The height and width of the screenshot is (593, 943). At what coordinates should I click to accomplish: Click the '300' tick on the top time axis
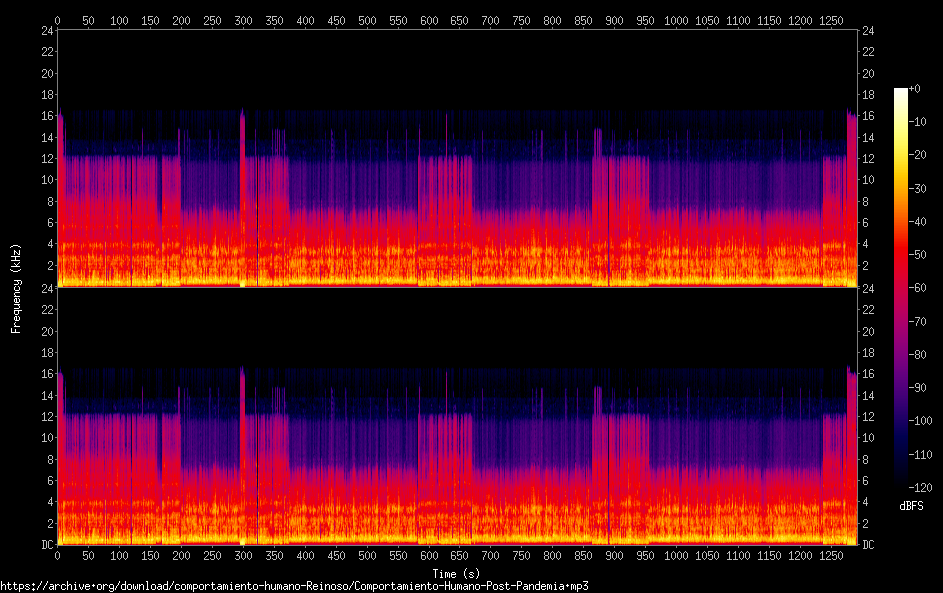click(x=243, y=20)
